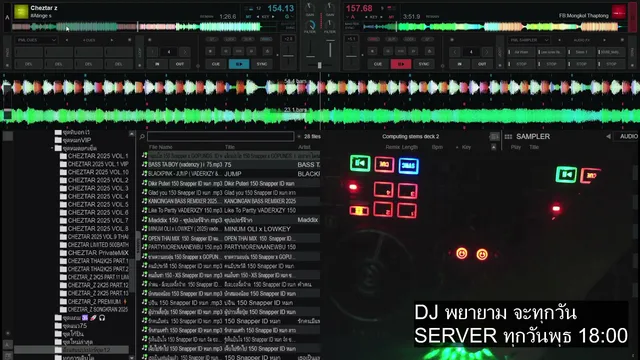This screenshot has height=360, width=640.
Task: Click the left deck KEY control
Action: tap(265, 17)
